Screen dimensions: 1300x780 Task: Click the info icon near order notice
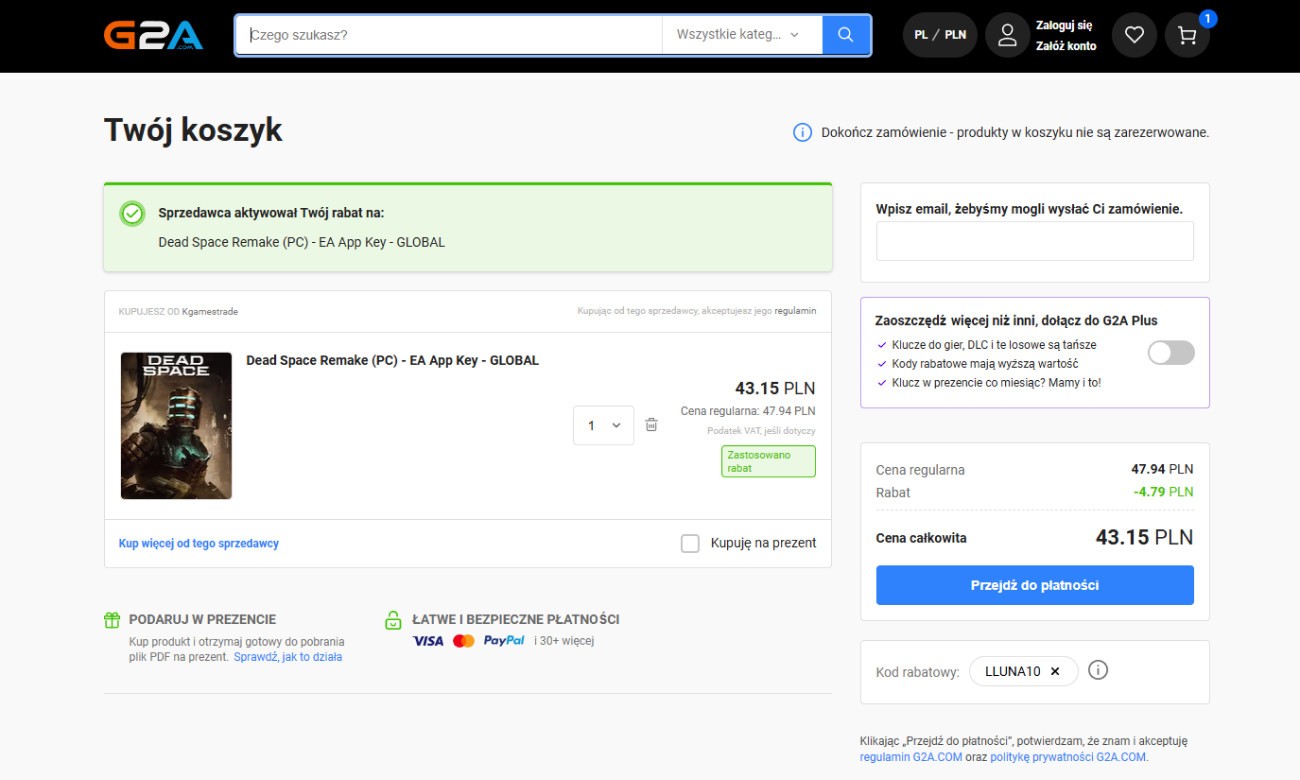802,132
